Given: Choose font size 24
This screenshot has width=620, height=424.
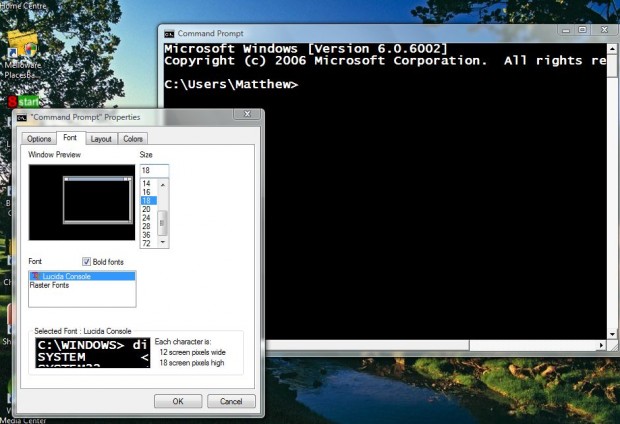Looking at the screenshot, I should [147, 218].
